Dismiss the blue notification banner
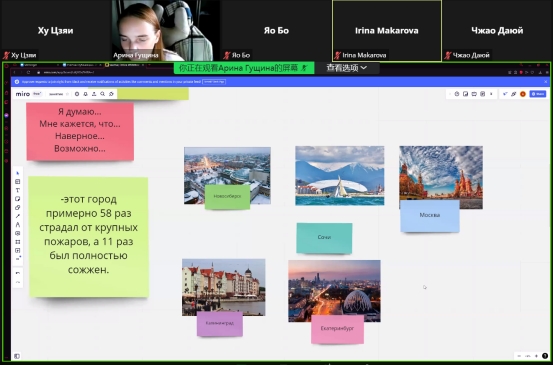The height and width of the screenshot is (365, 553). tap(546, 82)
